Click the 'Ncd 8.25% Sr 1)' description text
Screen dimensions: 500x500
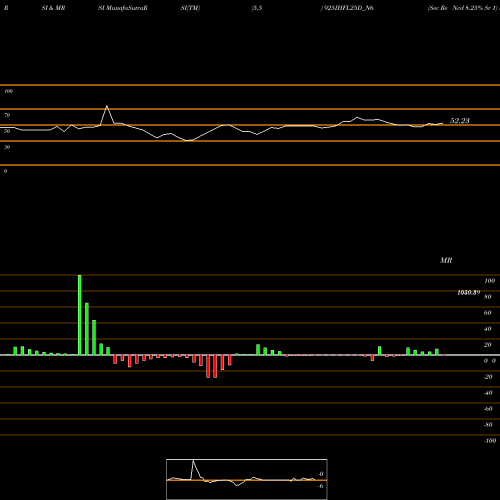click(474, 8)
